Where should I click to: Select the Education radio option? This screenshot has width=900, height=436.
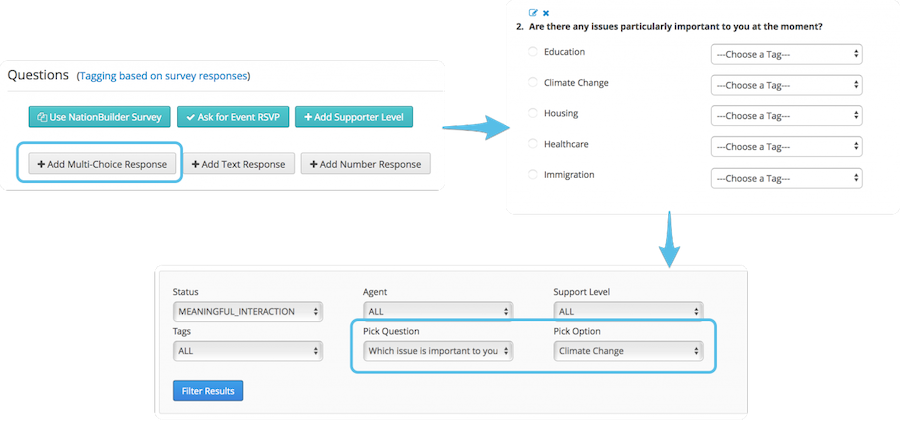tap(533, 52)
